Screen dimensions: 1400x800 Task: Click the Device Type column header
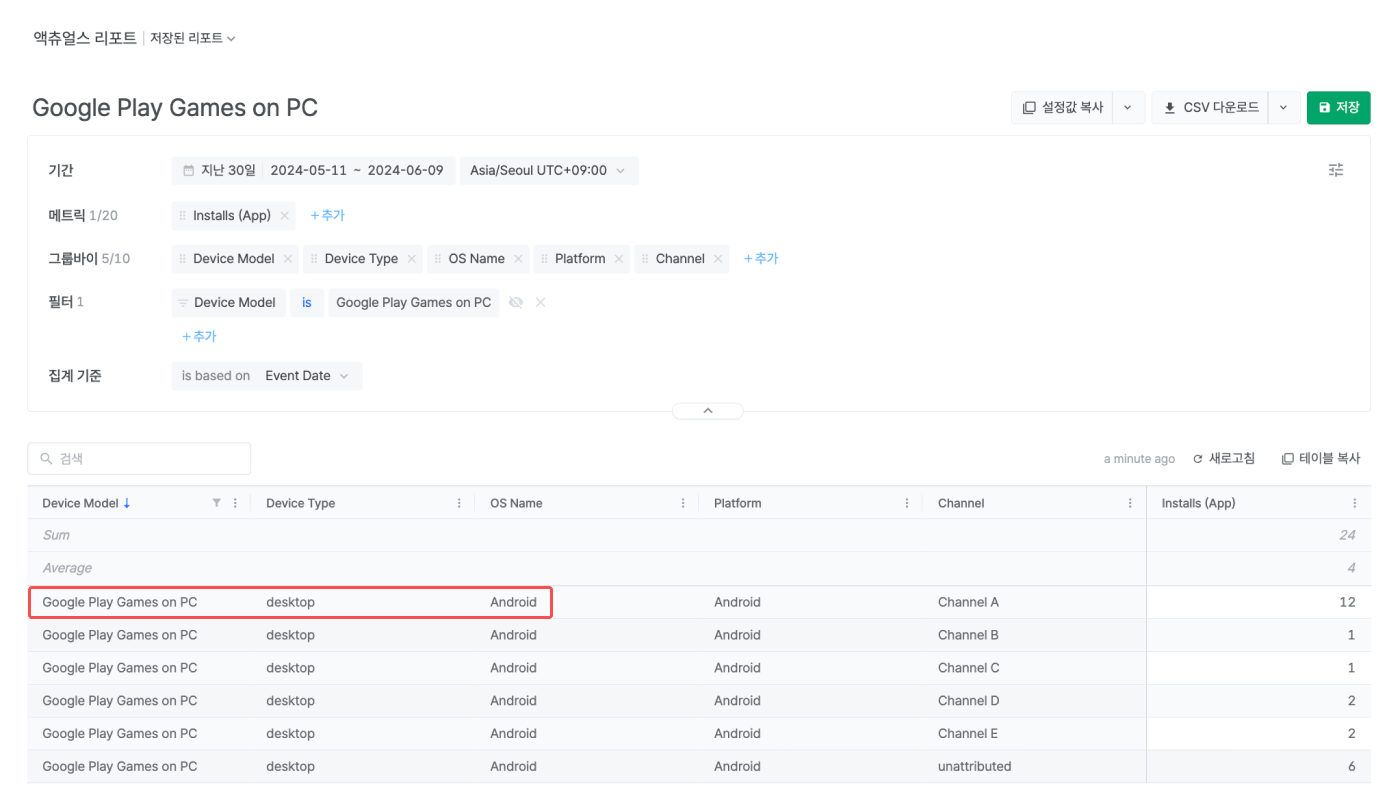coord(301,503)
